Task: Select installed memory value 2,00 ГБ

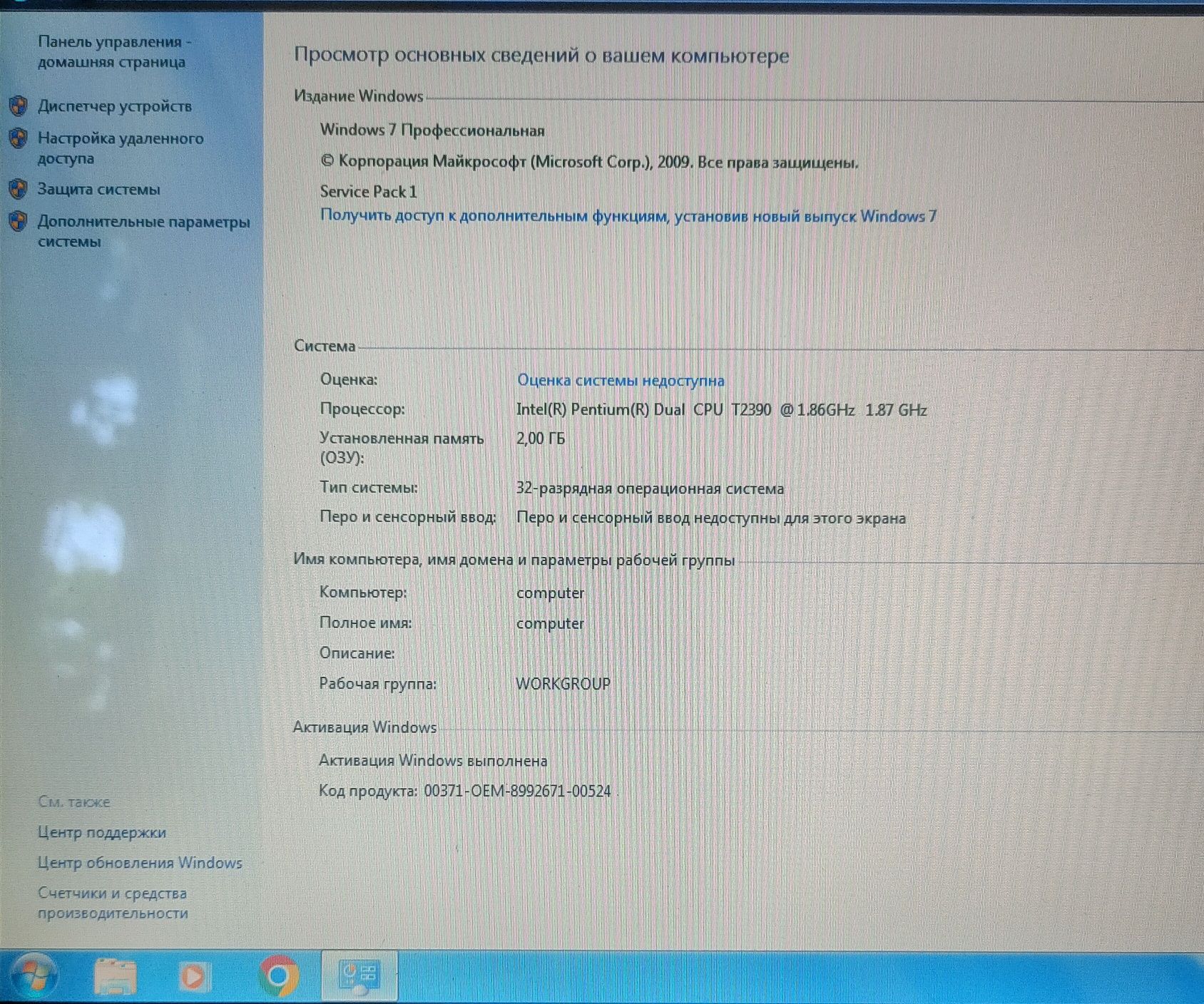Action: [x=541, y=439]
